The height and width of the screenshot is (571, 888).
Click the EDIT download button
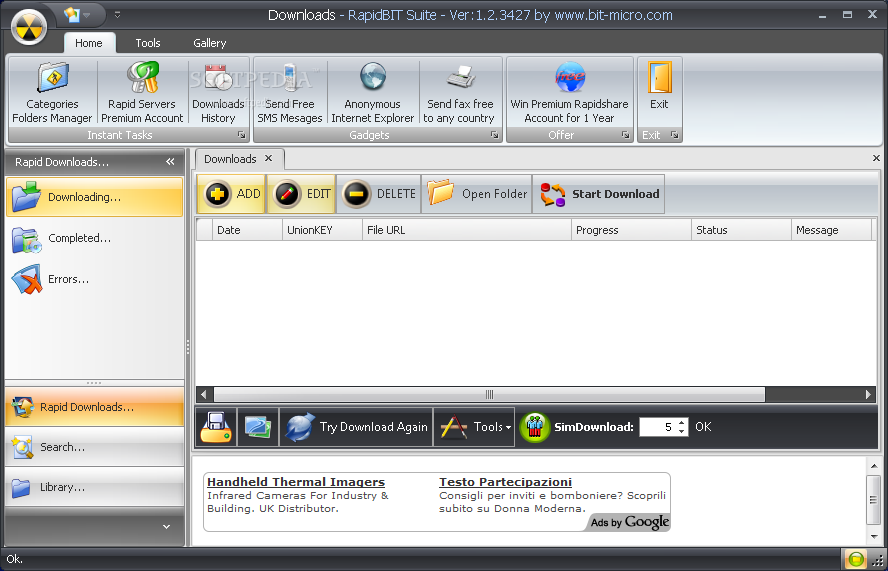coord(301,194)
